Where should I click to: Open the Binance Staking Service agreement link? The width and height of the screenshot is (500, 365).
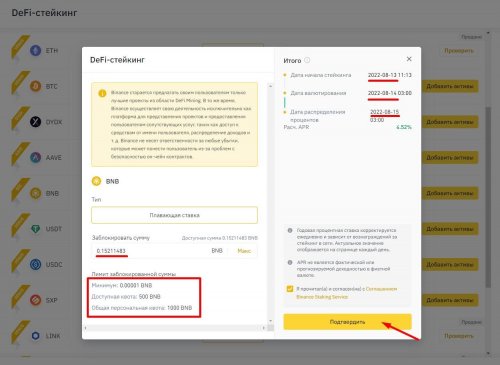point(347,293)
